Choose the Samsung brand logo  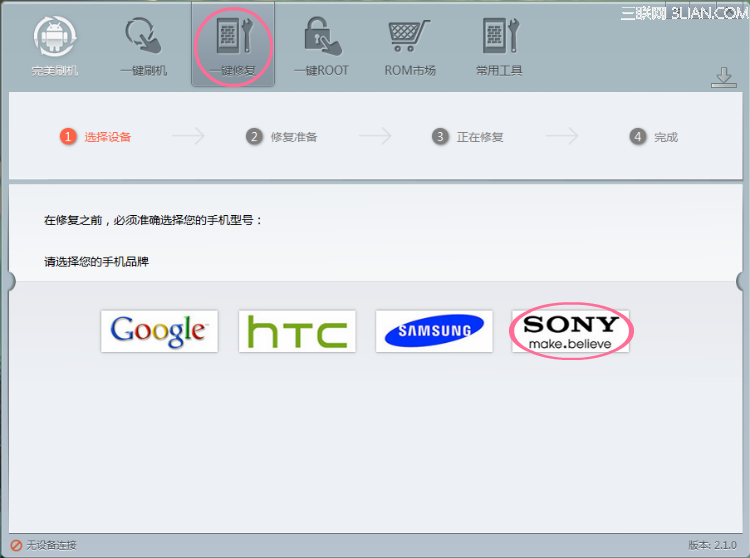pyautogui.click(x=434, y=331)
